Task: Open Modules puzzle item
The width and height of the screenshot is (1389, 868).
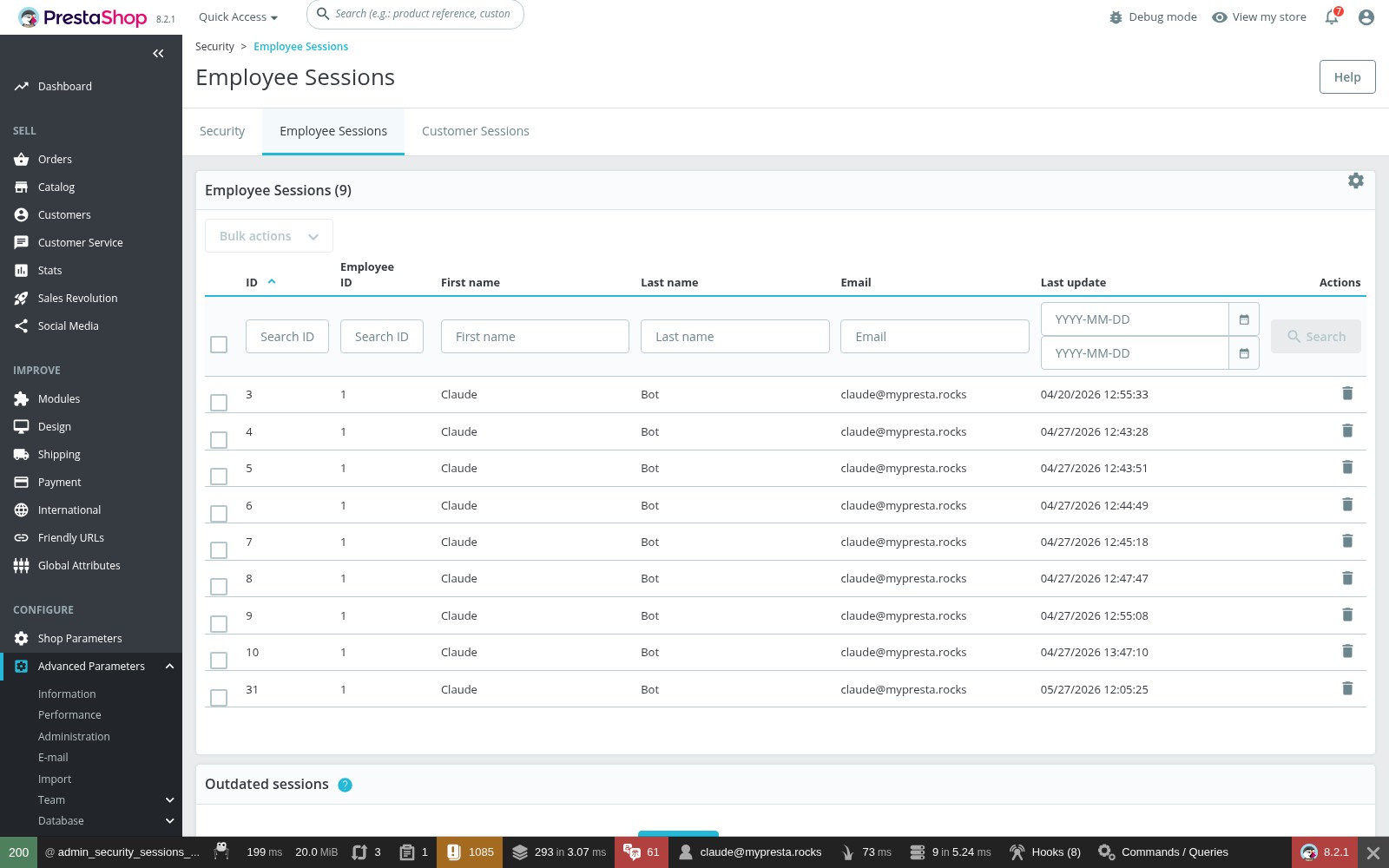Action: pos(59,399)
